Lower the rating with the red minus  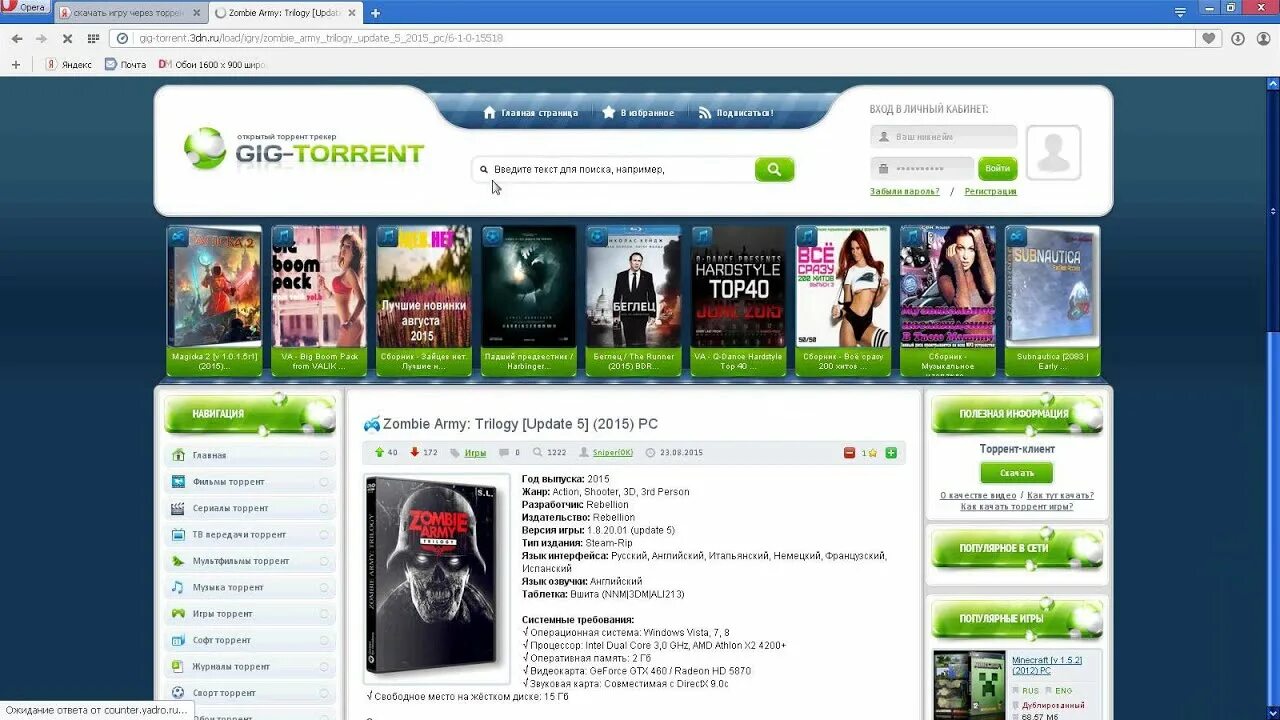pyautogui.click(x=850, y=453)
